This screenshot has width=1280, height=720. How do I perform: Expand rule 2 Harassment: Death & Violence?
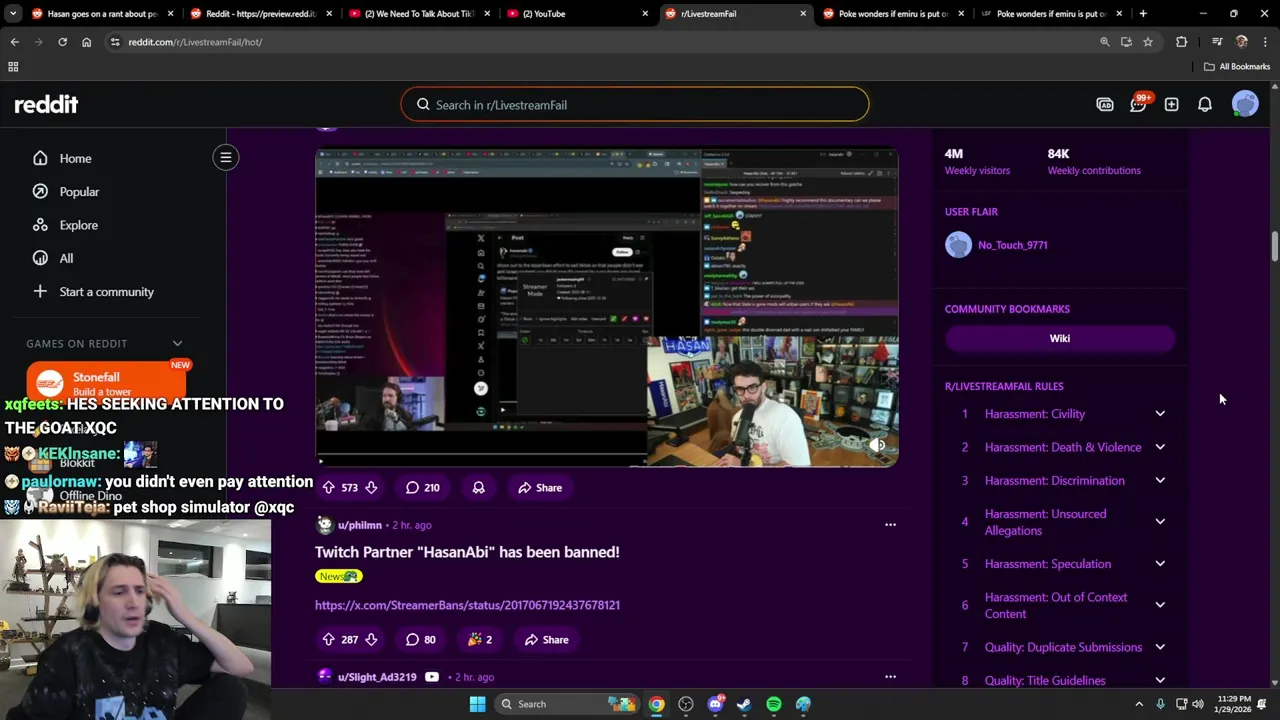tap(1160, 447)
